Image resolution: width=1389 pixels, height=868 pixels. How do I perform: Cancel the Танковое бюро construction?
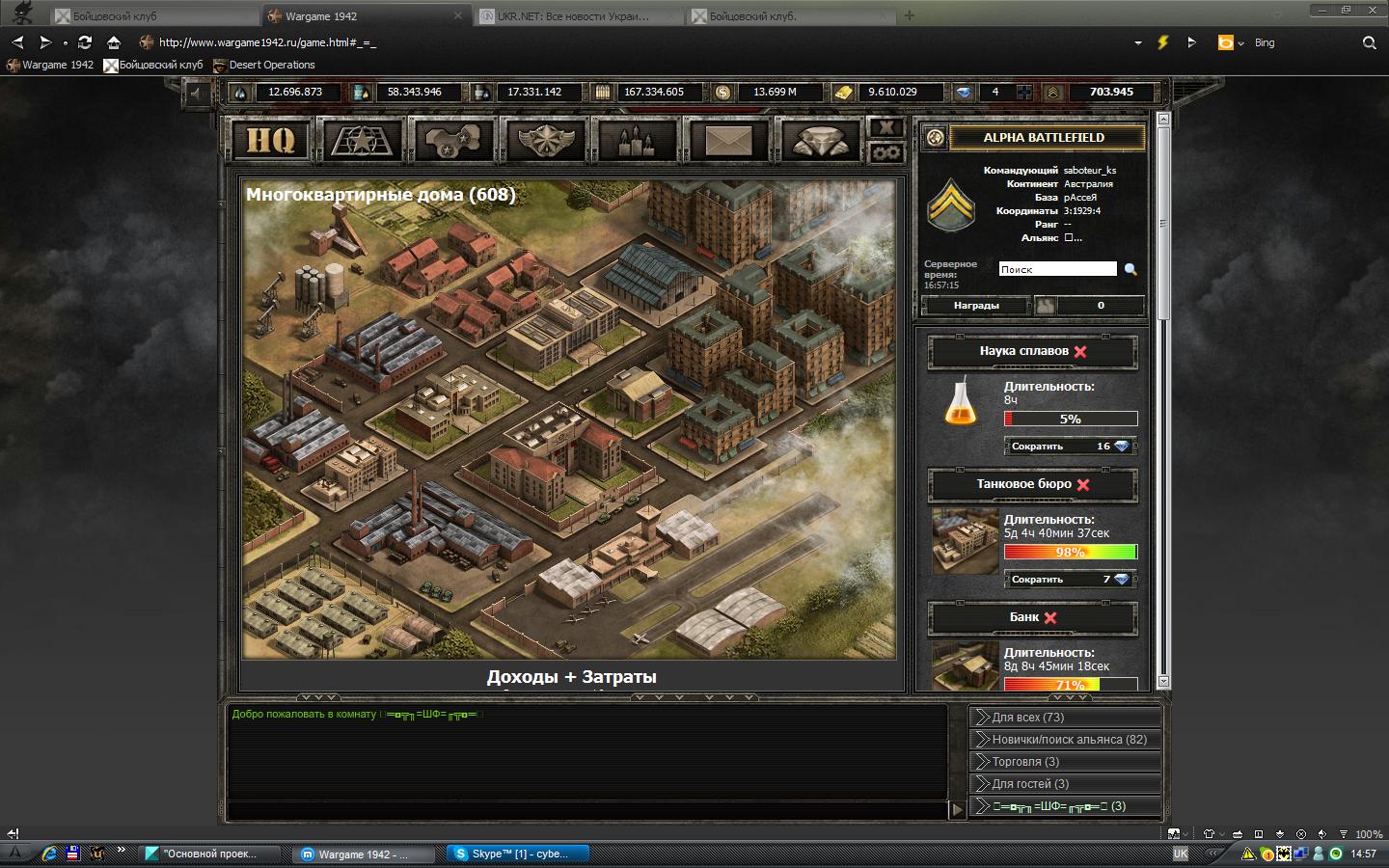1083,485
